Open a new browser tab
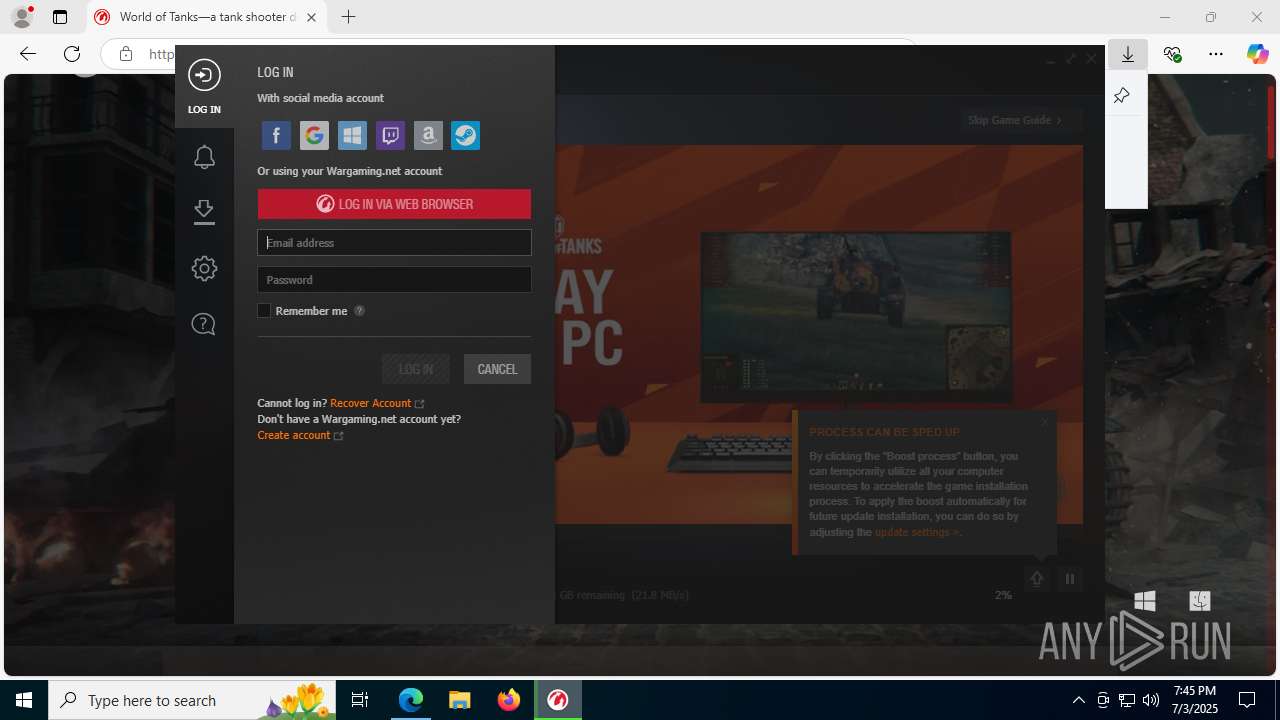This screenshot has width=1280, height=720. pyautogui.click(x=348, y=17)
